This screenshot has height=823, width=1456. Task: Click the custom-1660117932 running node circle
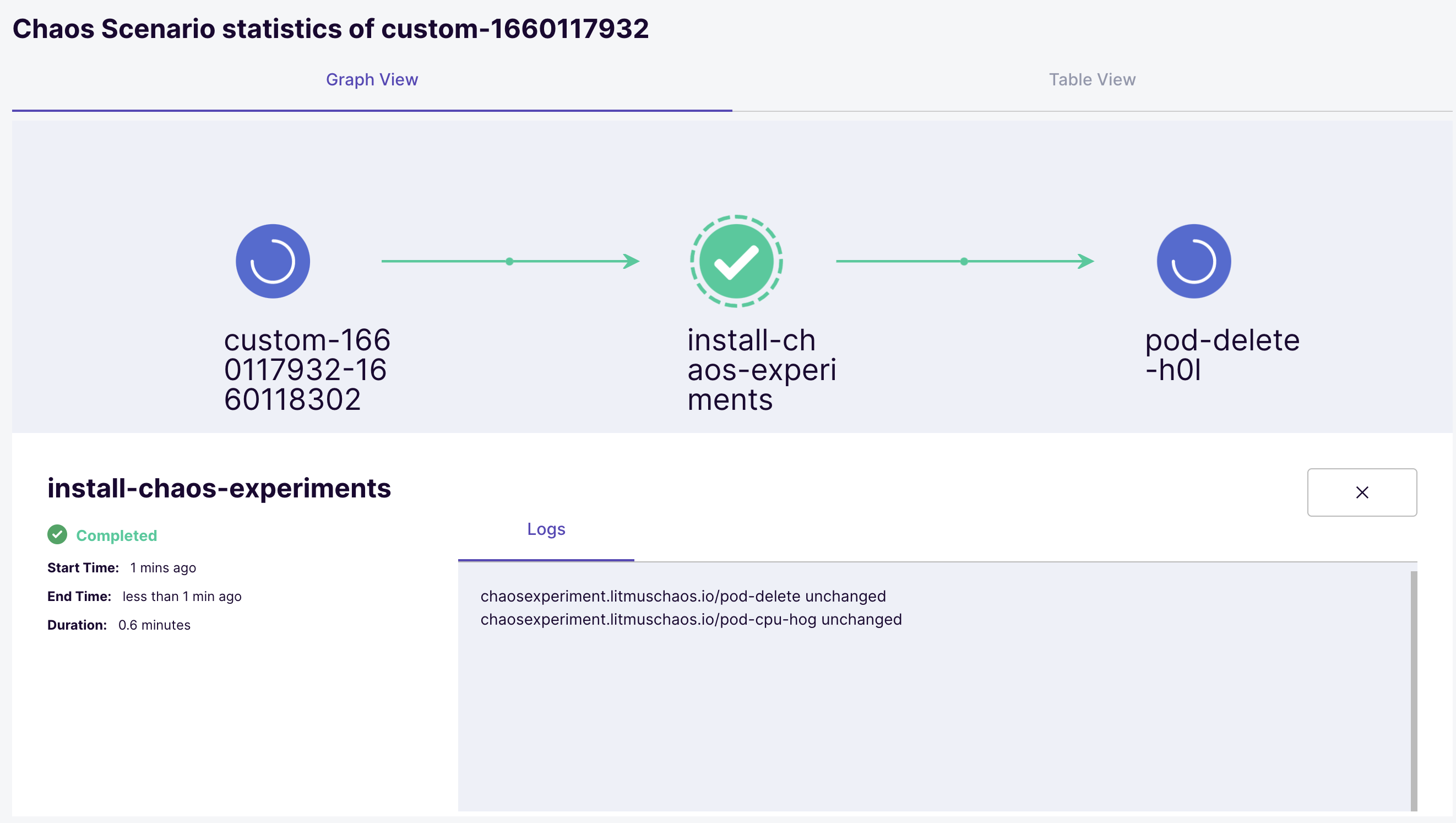273,261
